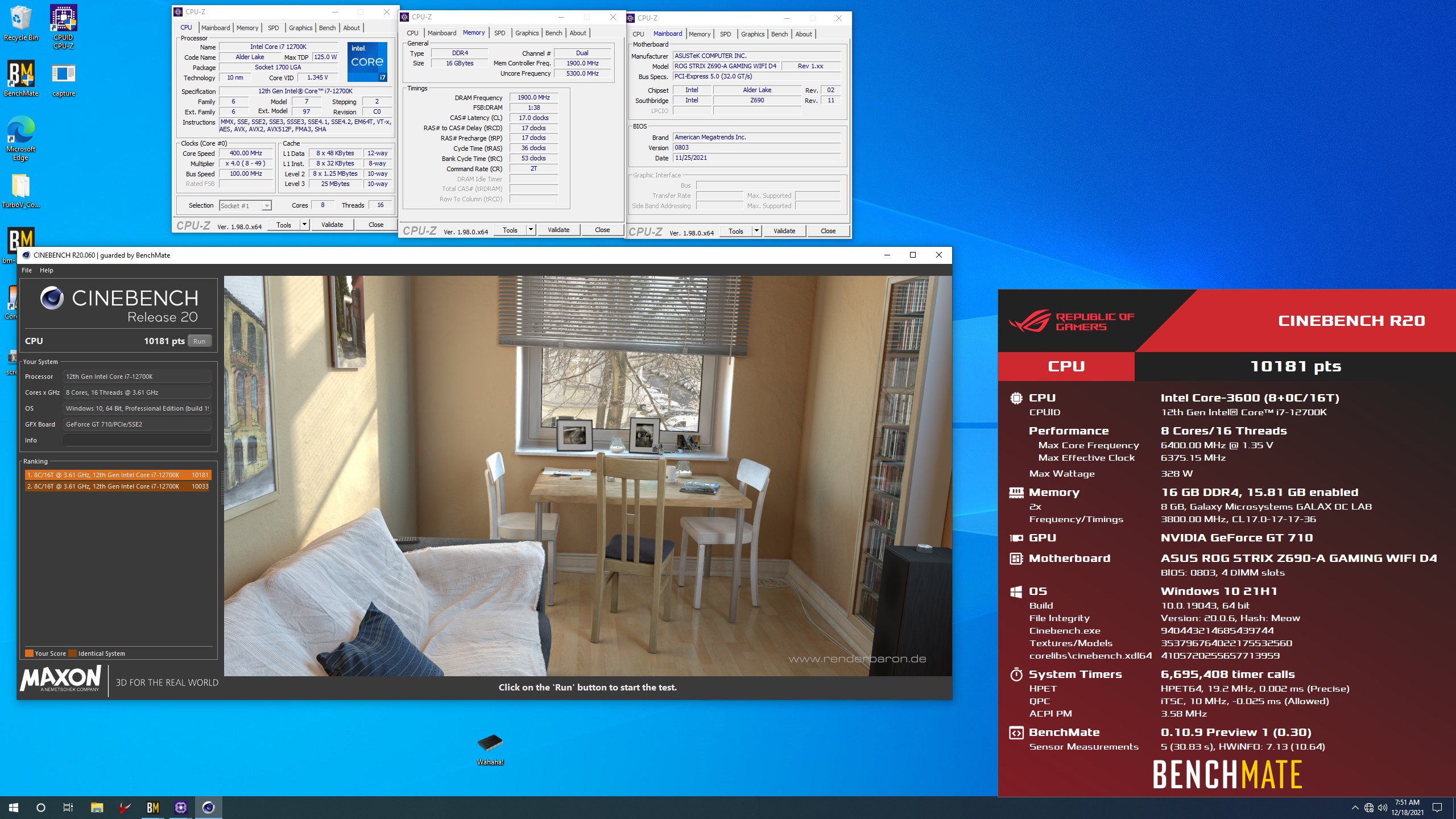This screenshot has width=1456, height=819.
Task: Click the network globe tray icon
Action: click(1369, 808)
